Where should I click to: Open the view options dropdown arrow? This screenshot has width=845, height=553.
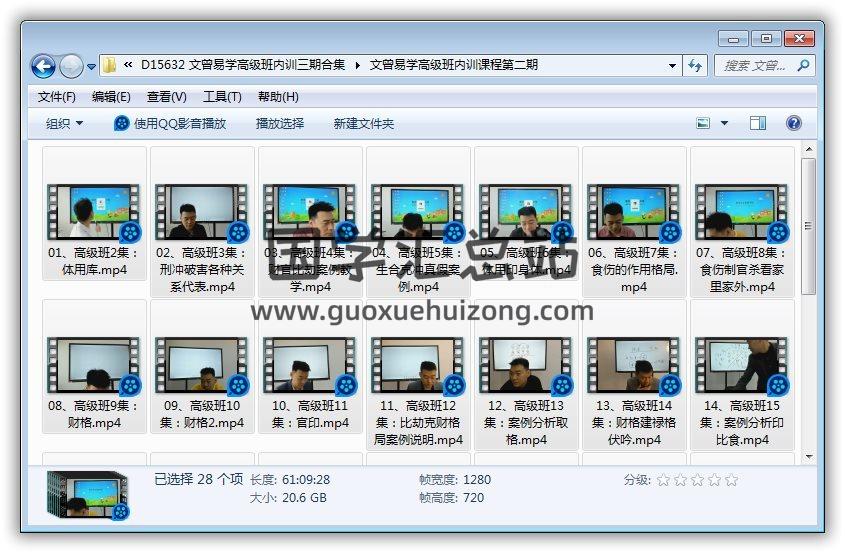click(724, 123)
